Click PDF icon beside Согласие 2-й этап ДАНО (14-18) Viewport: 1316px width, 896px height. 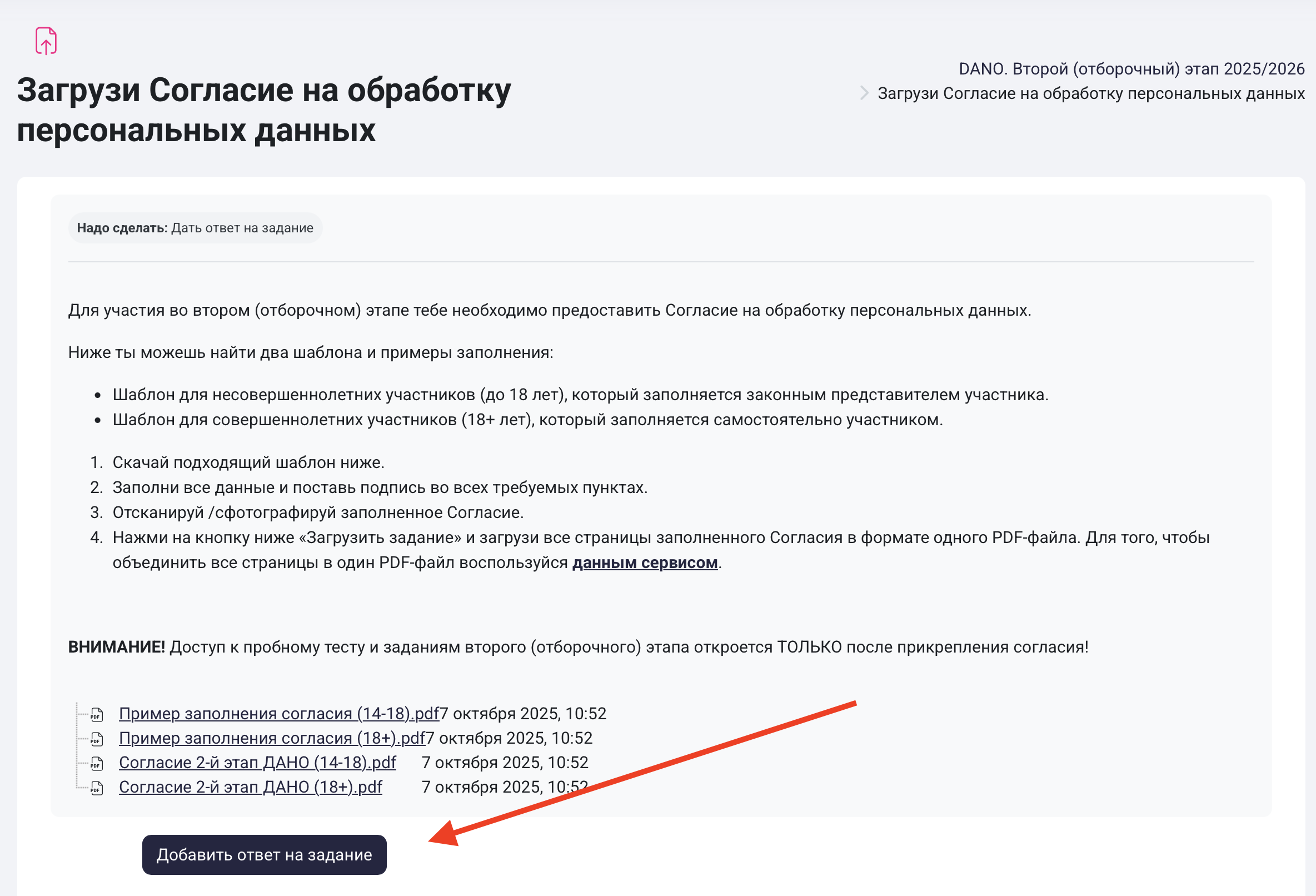[x=97, y=764]
